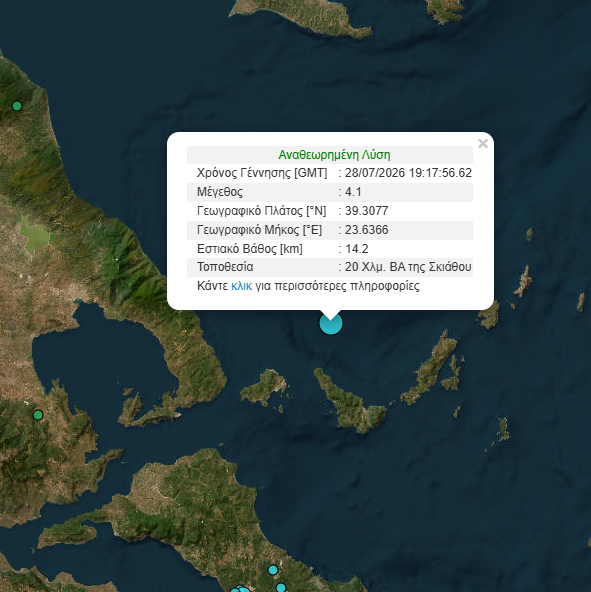Click the 'Αναθεωρημένη Λύση' heading
This screenshot has width=591, height=592.
[x=334, y=155]
